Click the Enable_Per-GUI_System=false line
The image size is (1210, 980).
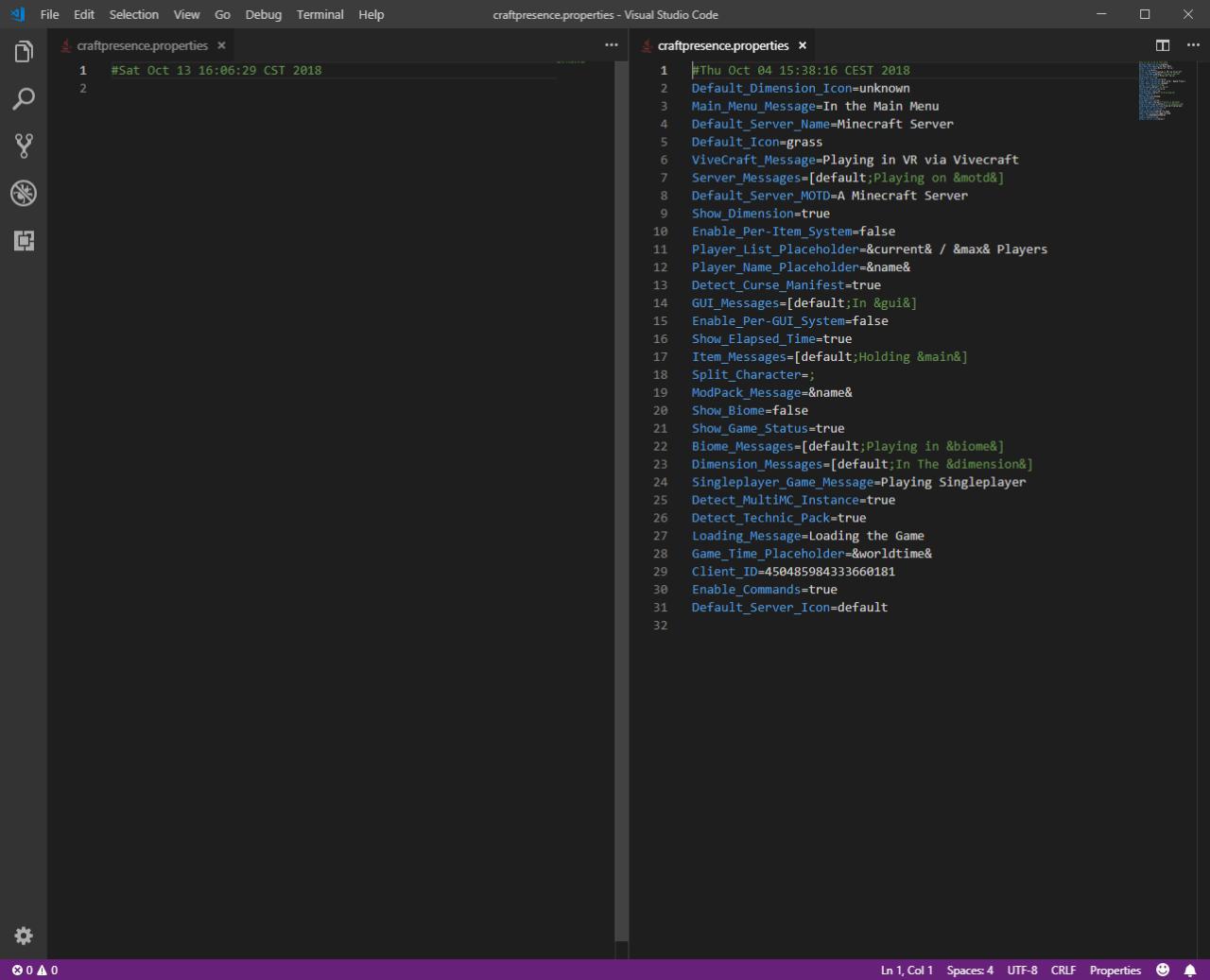click(x=789, y=321)
